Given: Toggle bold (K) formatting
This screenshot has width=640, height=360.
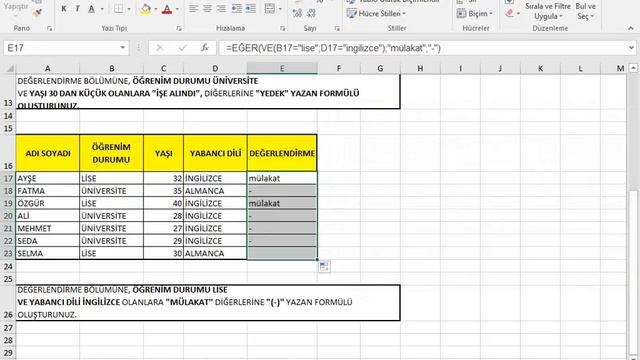Looking at the screenshot, I should (x=64, y=9).
